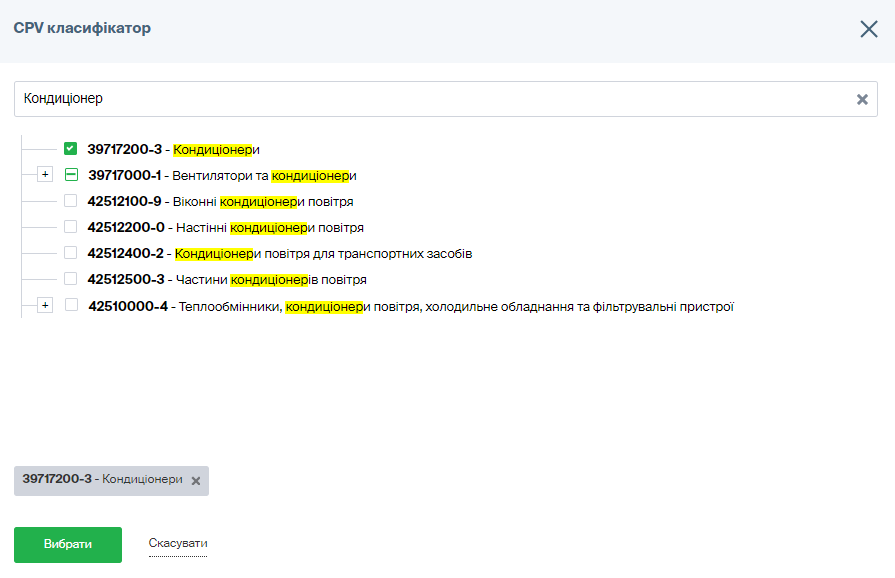
Task: Click the Вибрати button
Action: [x=68, y=545]
